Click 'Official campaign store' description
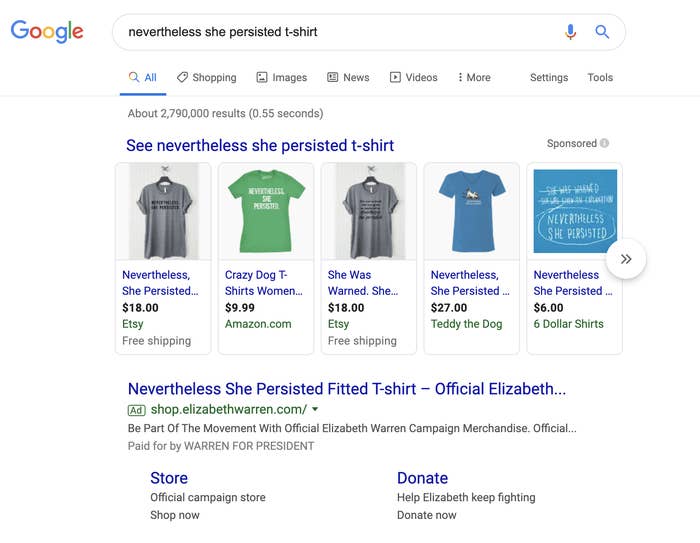The width and height of the screenshot is (700, 543). [208, 497]
